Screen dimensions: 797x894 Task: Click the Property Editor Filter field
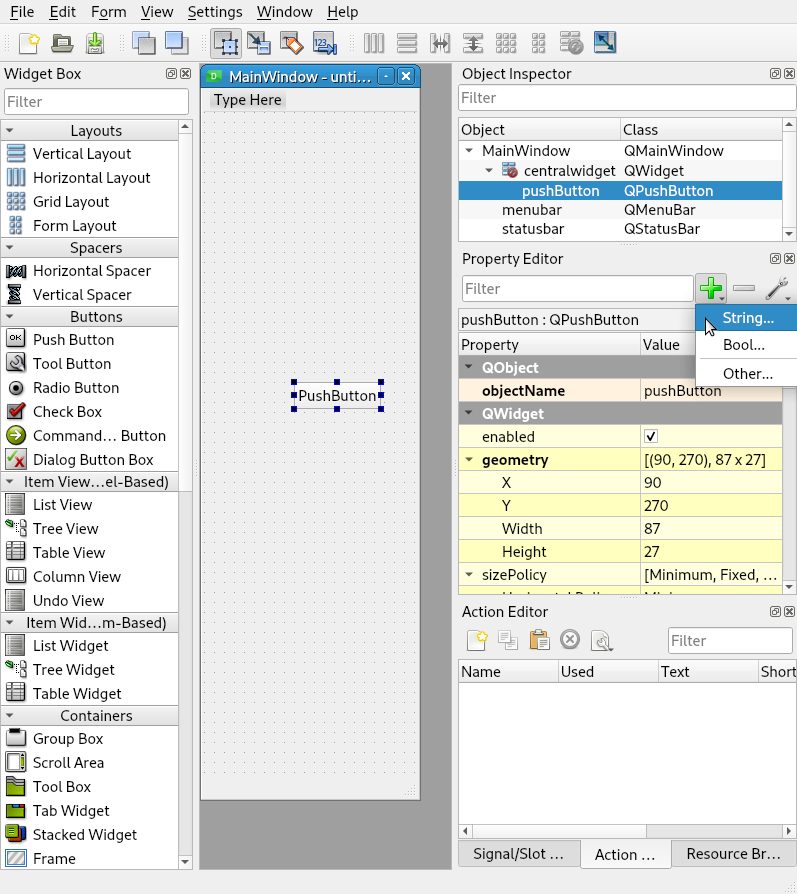pyautogui.click(x=576, y=289)
